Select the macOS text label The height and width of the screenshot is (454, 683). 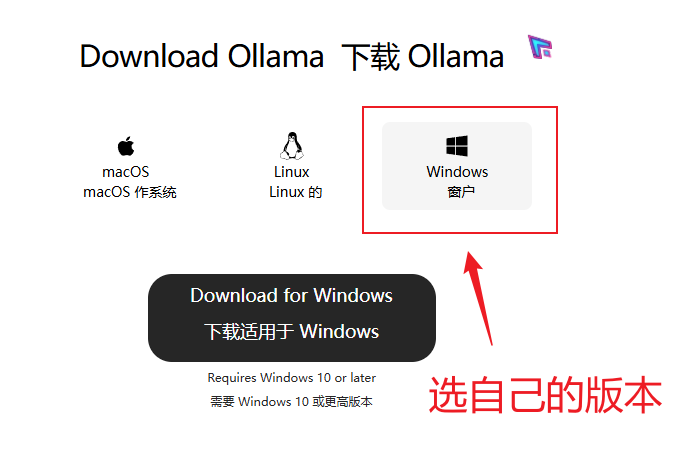coord(125,172)
